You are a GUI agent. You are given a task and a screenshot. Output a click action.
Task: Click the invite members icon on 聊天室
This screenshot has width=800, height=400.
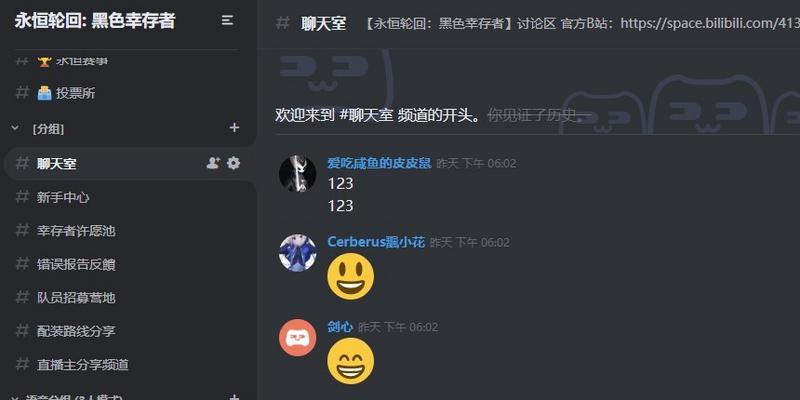click(213, 163)
